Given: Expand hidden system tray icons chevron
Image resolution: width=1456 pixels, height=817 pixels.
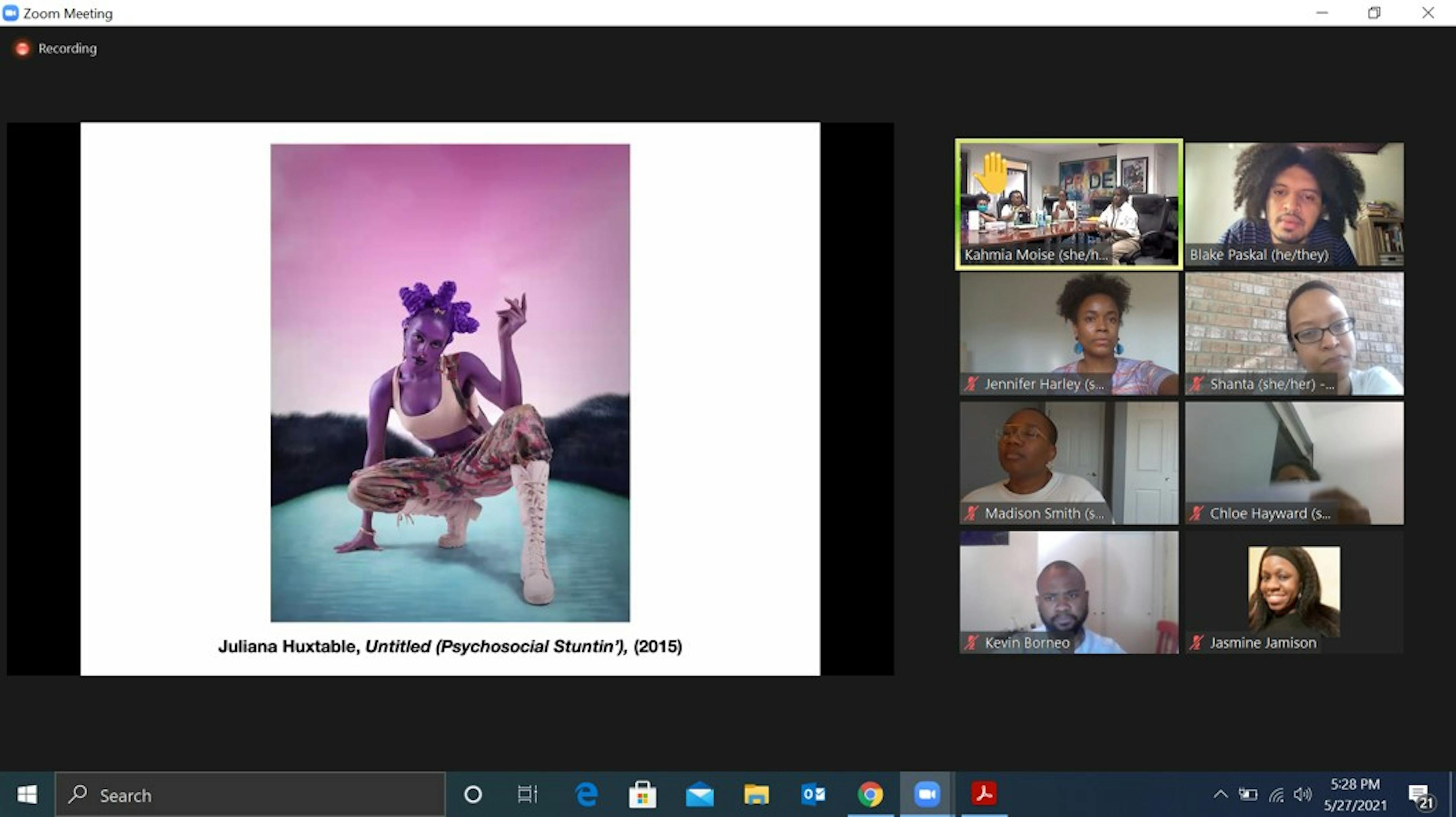Looking at the screenshot, I should [1220, 794].
